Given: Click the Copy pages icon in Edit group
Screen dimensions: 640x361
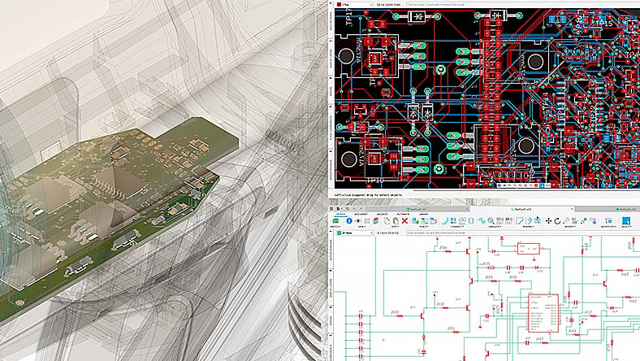Looking at the screenshot, I should pyautogui.click(x=387, y=221).
